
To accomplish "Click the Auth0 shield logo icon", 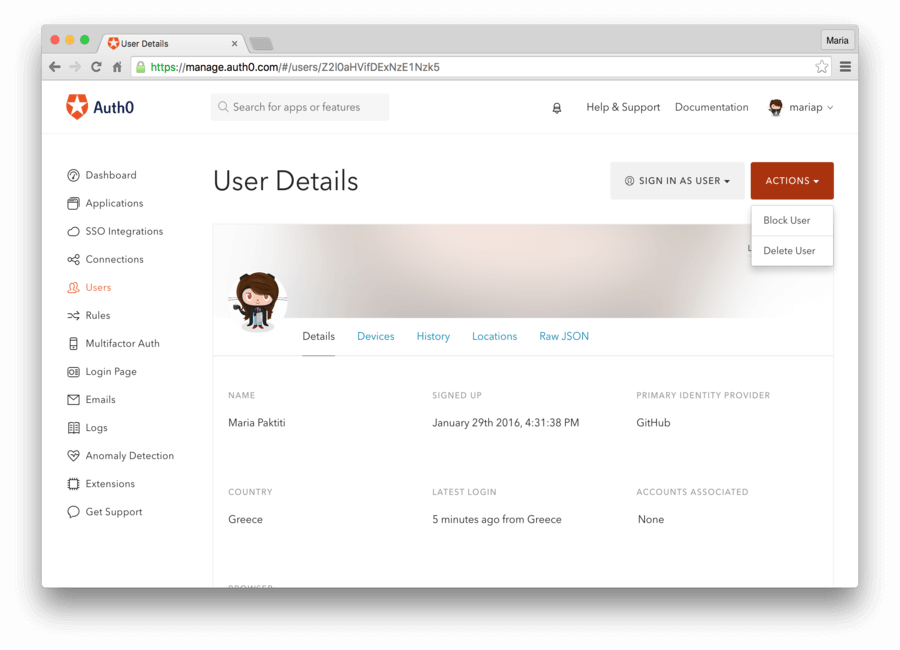I will click(x=76, y=107).
